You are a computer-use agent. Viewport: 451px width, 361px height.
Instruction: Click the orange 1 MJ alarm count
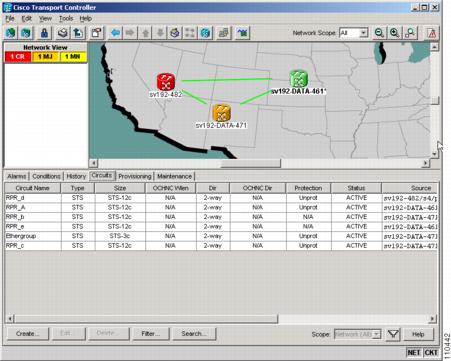tap(45, 56)
